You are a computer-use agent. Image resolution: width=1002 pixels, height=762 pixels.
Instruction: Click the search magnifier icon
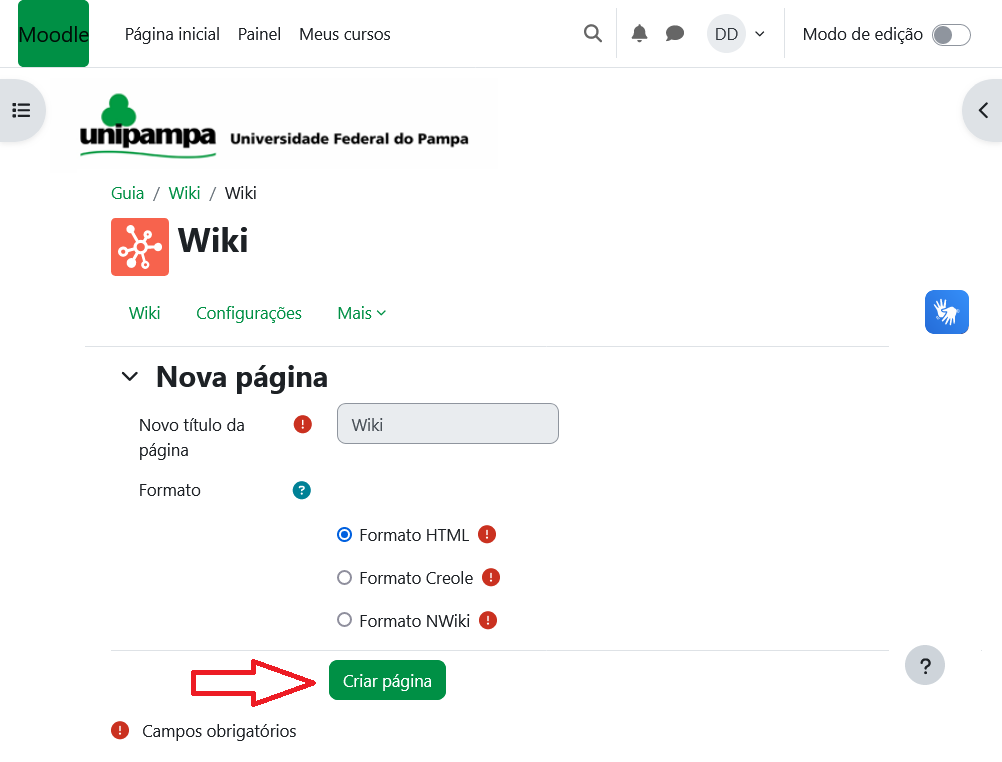point(593,34)
